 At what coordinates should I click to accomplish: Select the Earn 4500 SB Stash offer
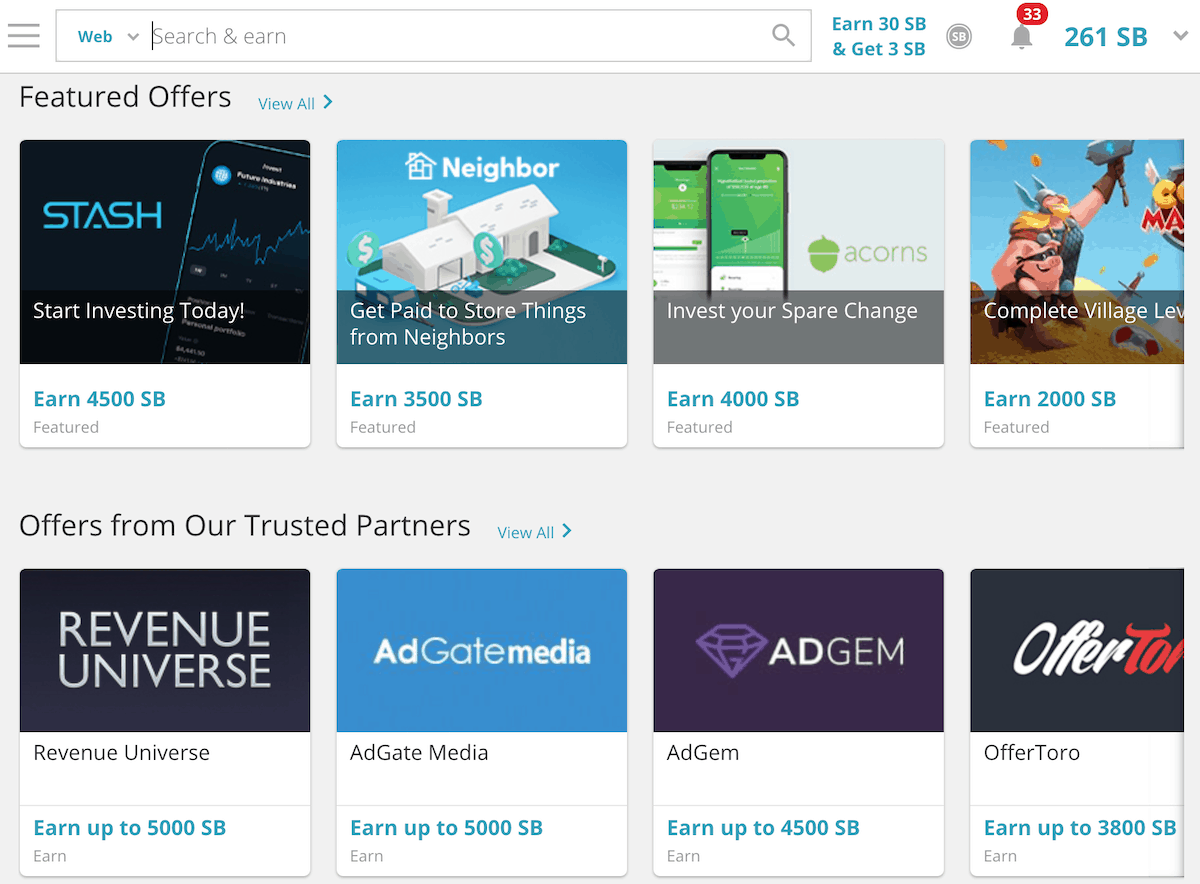[99, 398]
